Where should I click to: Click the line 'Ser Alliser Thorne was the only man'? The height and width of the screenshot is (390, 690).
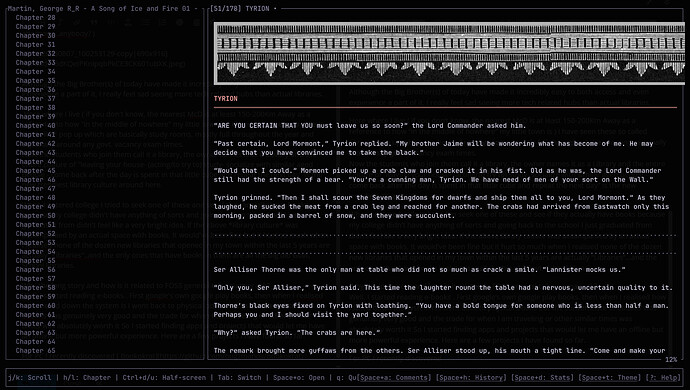(419, 270)
